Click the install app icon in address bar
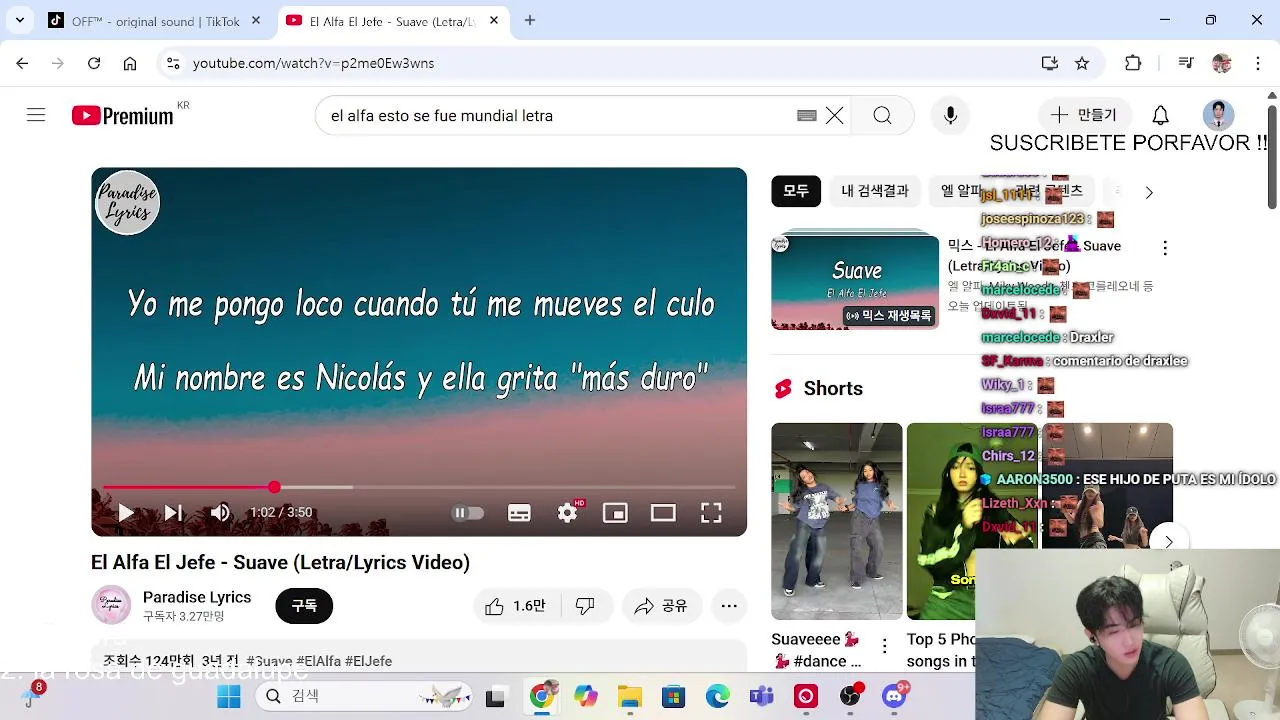The image size is (1280, 720). (x=1049, y=63)
